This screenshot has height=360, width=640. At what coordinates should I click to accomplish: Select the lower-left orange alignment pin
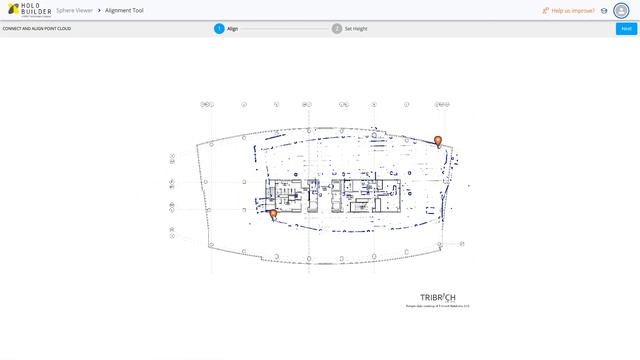click(x=273, y=215)
